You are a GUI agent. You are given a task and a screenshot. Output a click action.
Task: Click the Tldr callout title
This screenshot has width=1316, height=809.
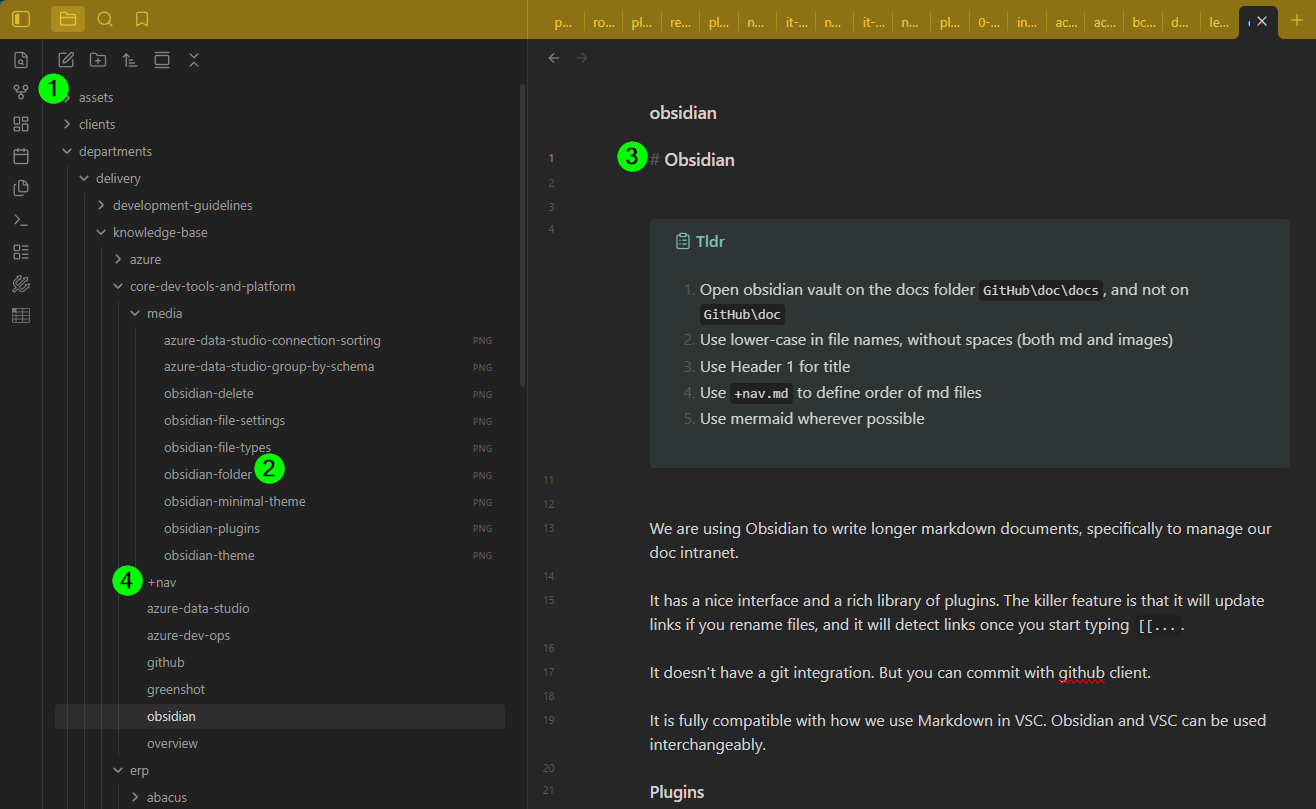(x=710, y=241)
